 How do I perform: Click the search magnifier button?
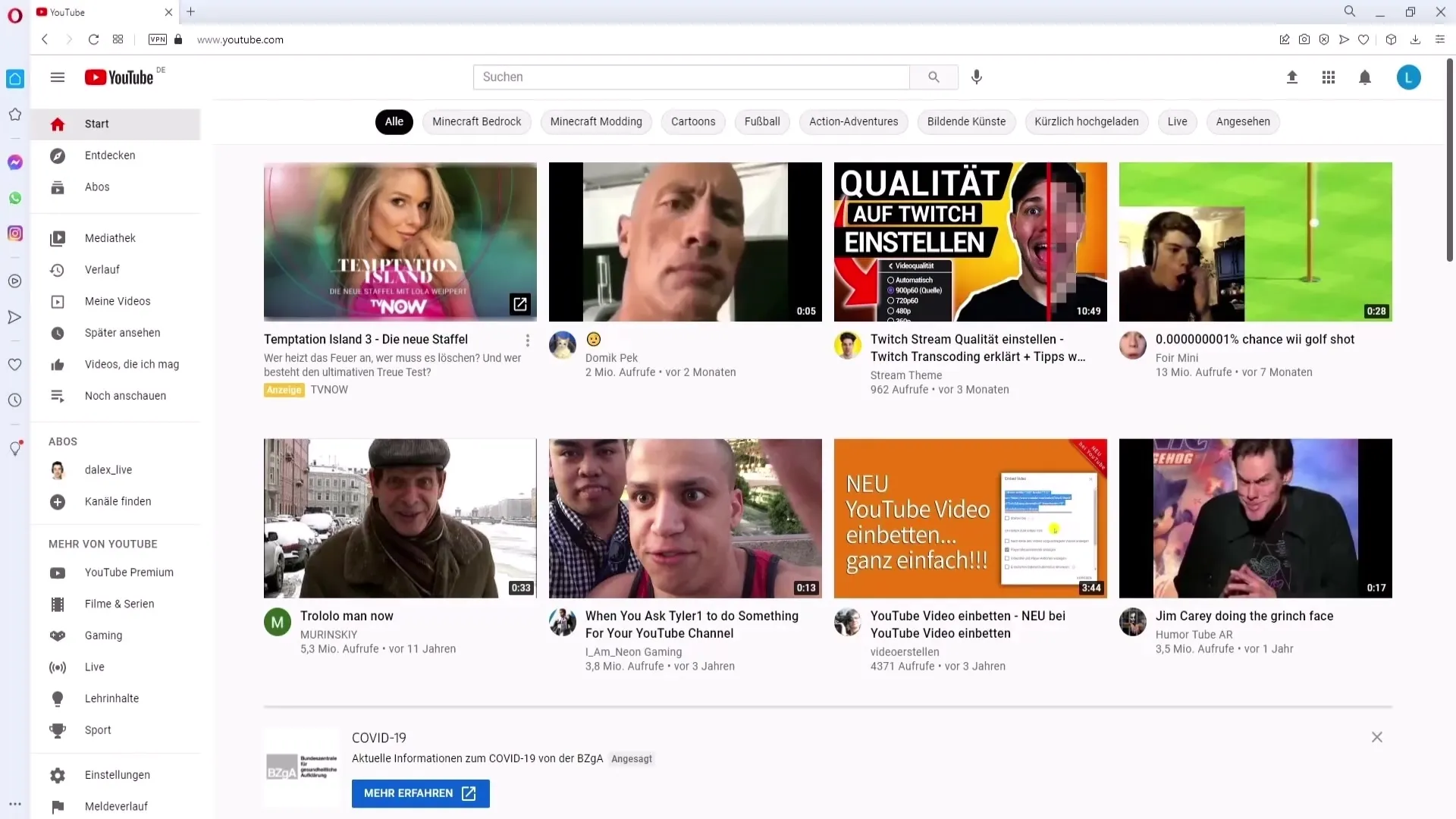934,77
